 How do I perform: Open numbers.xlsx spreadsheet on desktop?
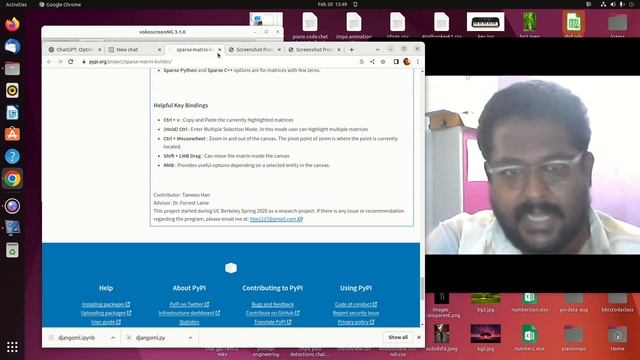point(529,338)
